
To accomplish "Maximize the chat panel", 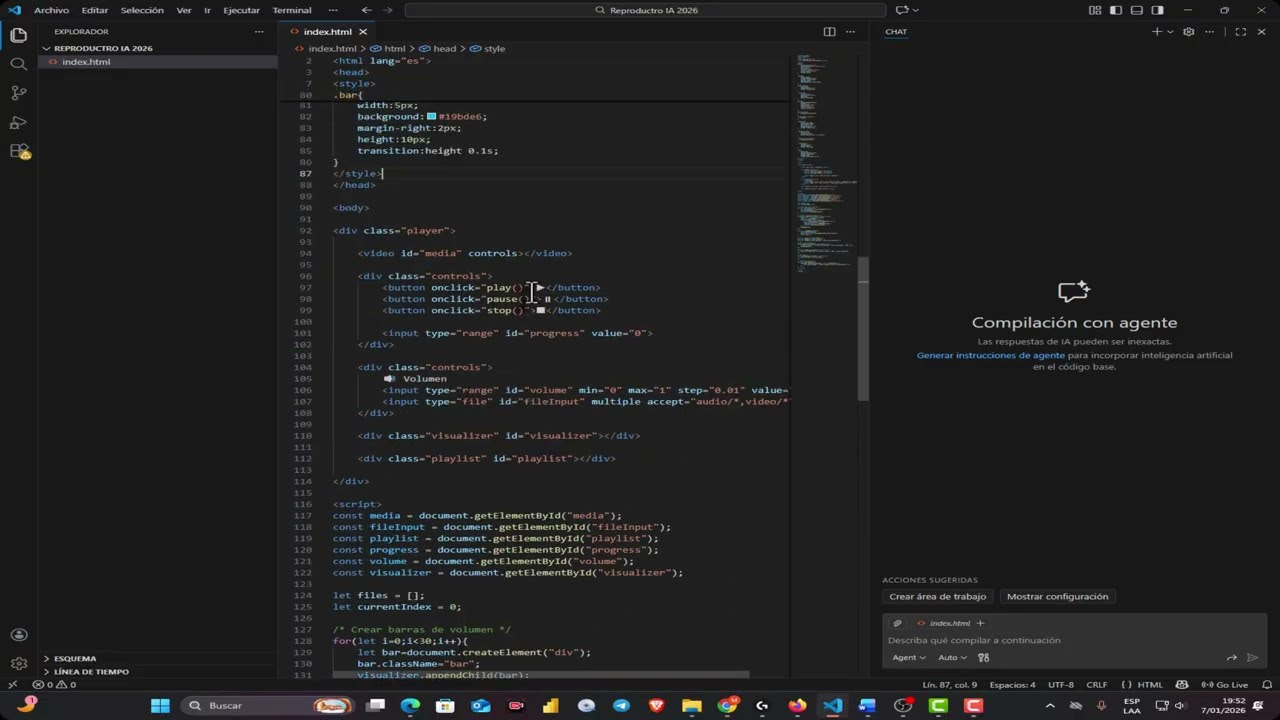I will tap(1240, 32).
